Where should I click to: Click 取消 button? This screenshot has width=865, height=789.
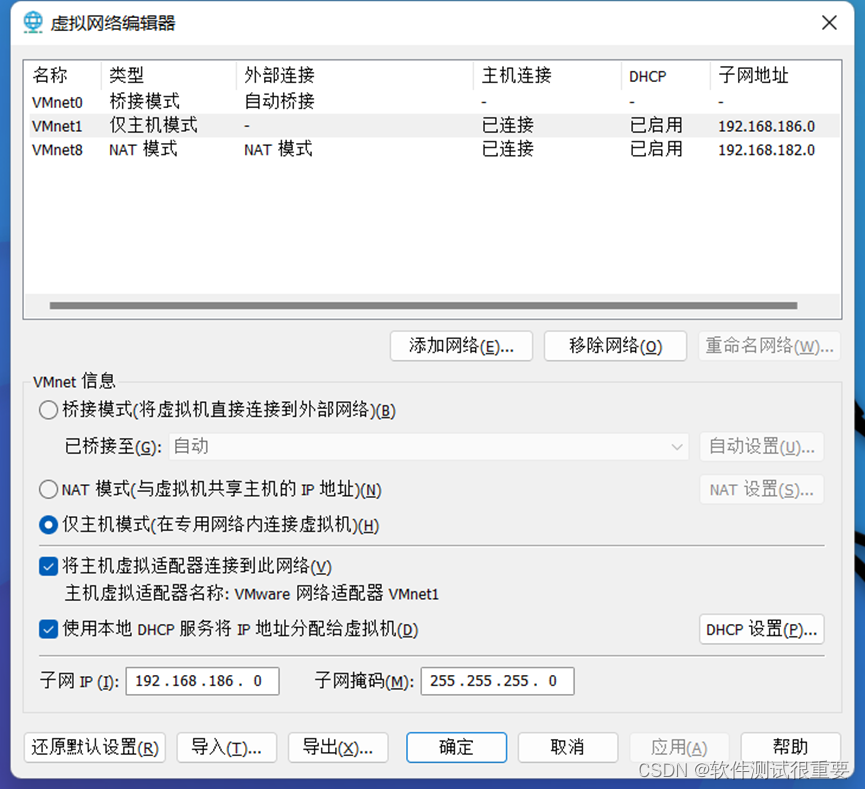click(x=568, y=748)
